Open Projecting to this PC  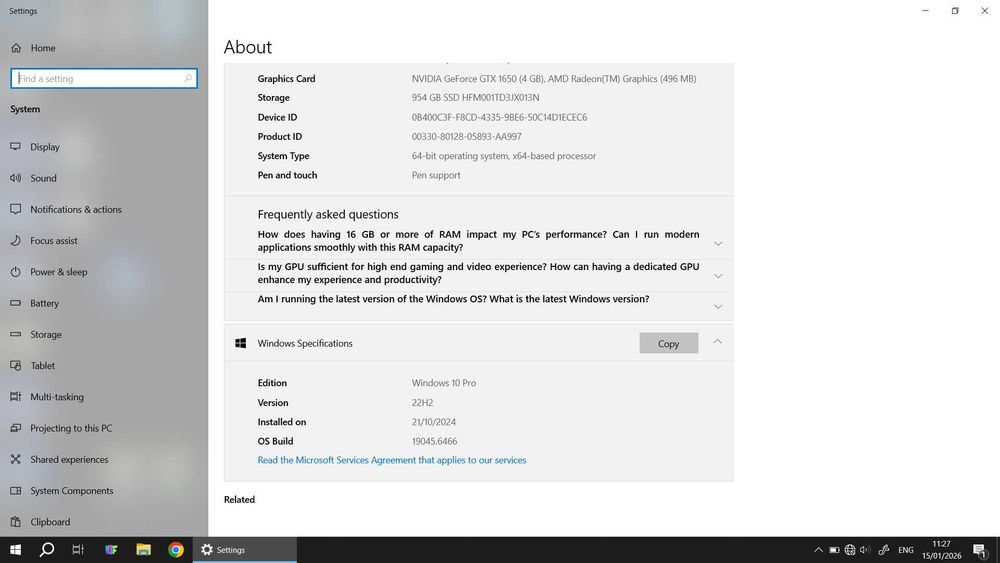tap(71, 428)
